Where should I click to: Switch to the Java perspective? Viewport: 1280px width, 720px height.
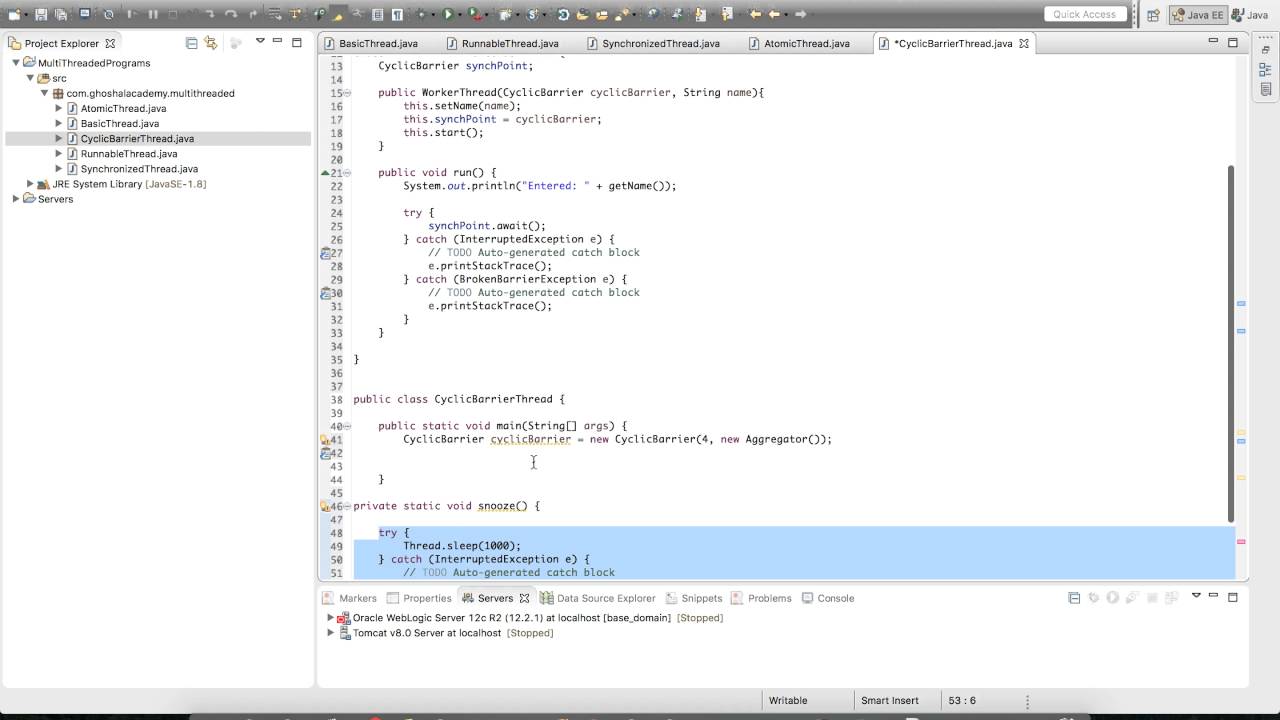pos(1248,15)
